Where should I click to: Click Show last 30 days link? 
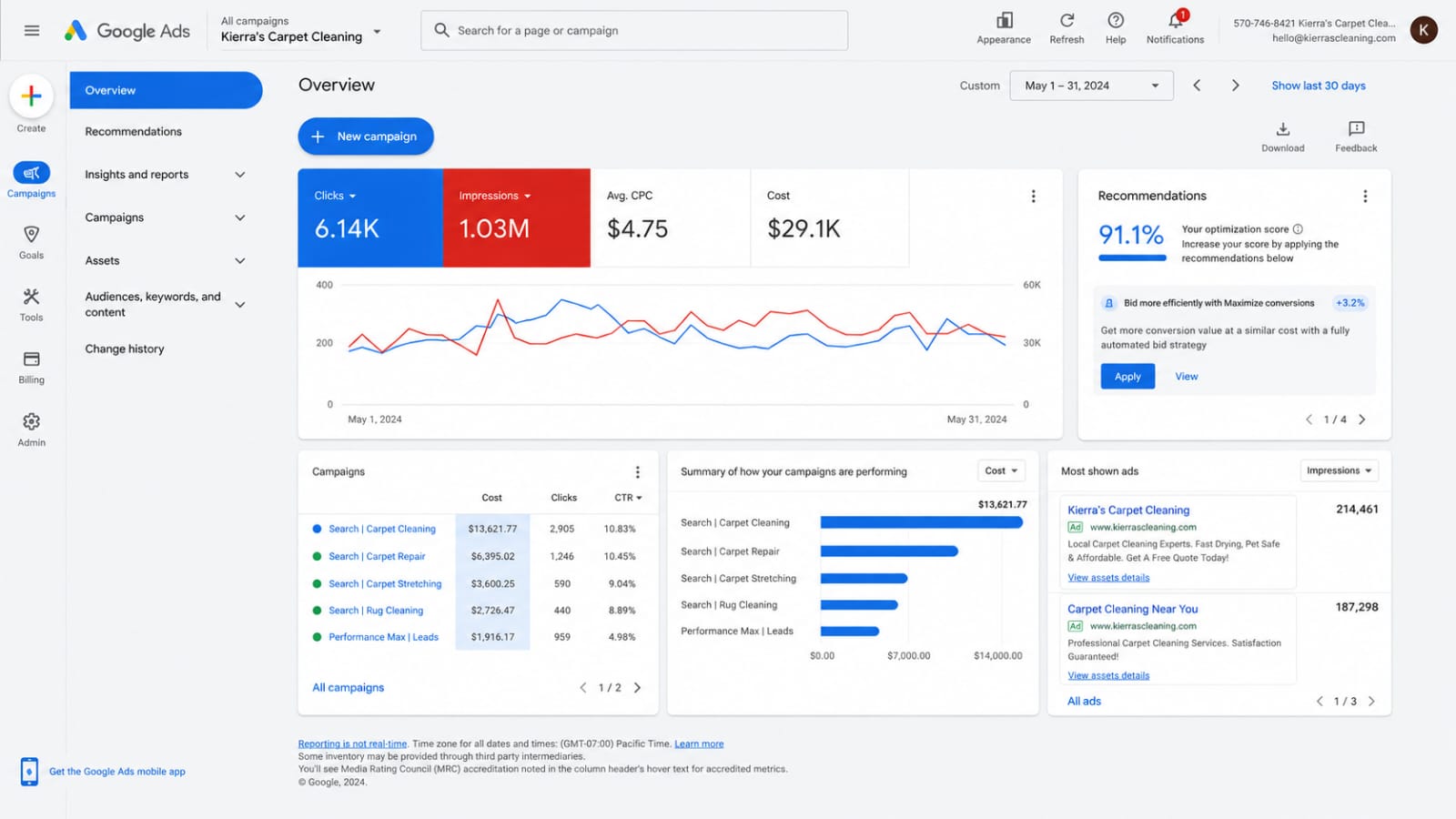click(x=1319, y=86)
